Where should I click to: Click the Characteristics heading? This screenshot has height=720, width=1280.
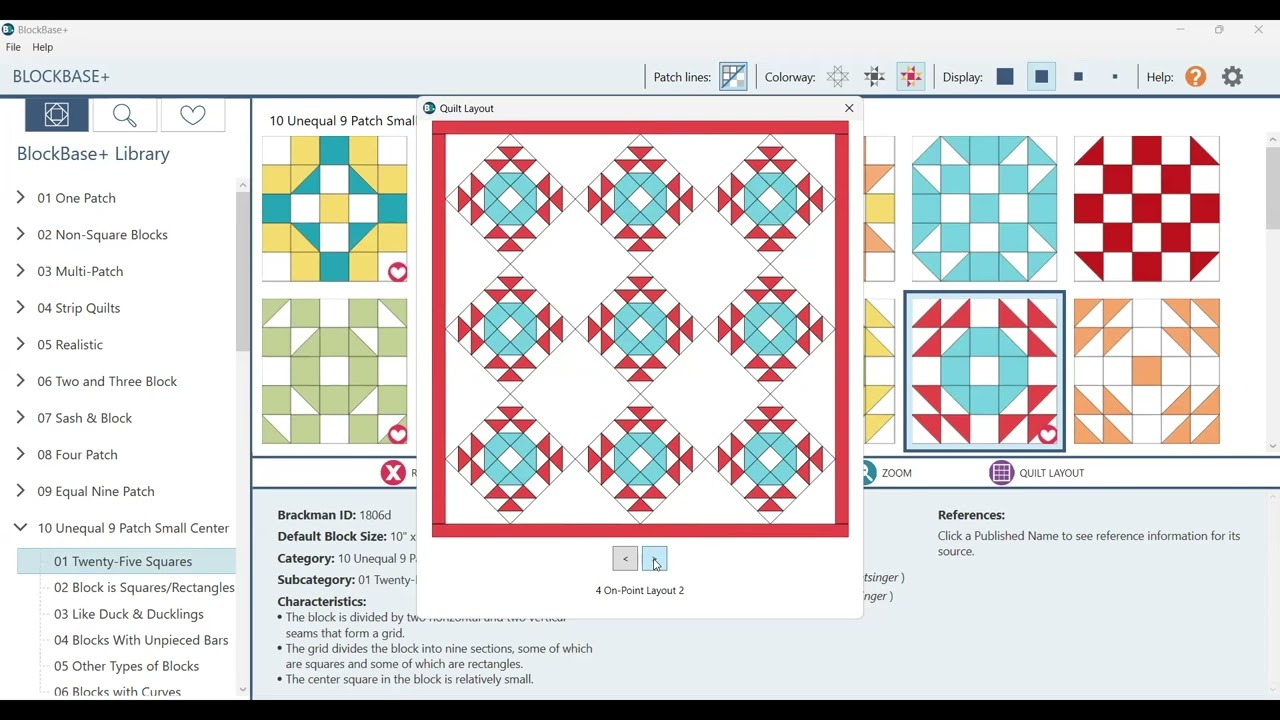pos(322,602)
